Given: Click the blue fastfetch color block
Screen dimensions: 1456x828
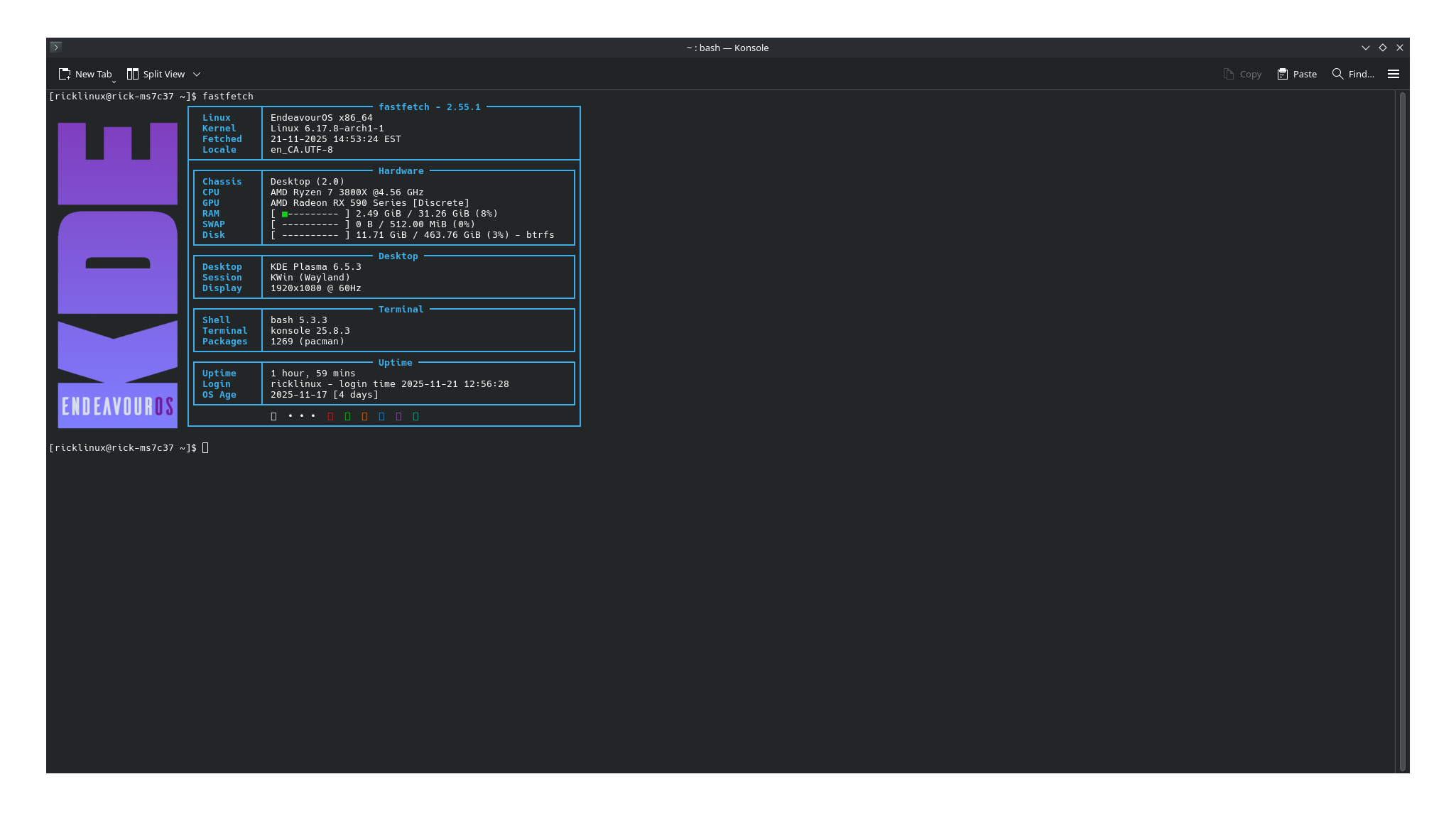Looking at the screenshot, I should click(x=381, y=416).
